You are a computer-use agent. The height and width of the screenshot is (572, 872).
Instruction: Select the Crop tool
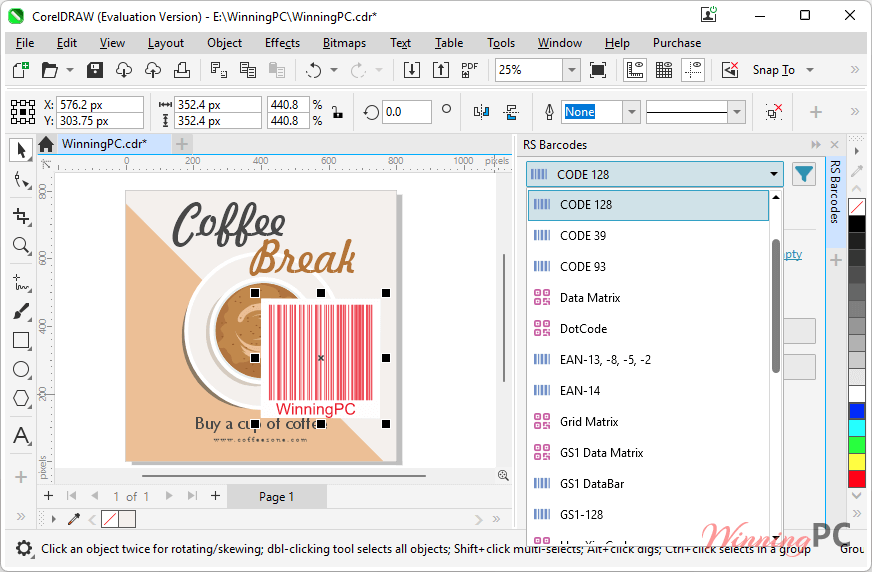(x=21, y=216)
